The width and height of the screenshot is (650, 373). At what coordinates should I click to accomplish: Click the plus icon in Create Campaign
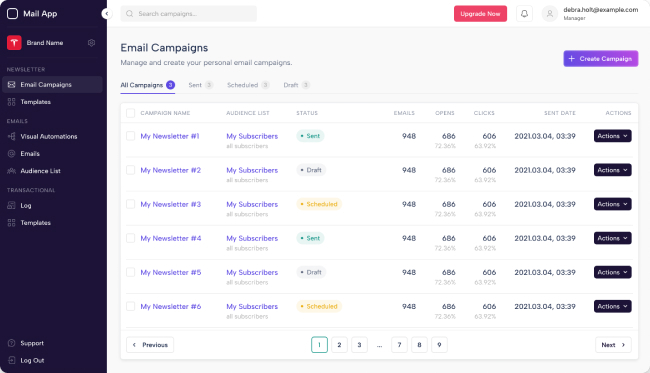tap(572, 59)
